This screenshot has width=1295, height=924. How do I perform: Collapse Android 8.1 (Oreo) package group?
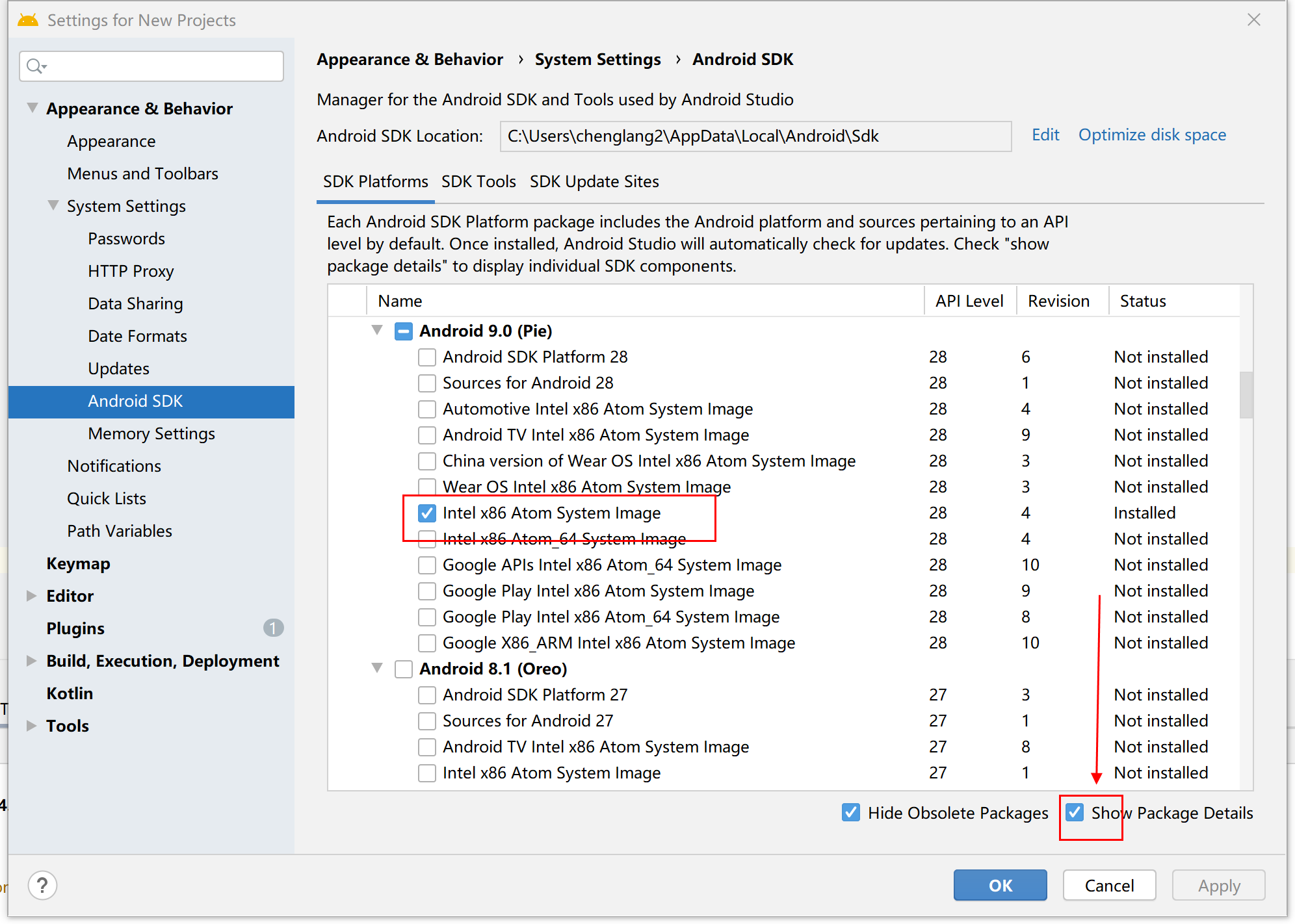[x=377, y=668]
